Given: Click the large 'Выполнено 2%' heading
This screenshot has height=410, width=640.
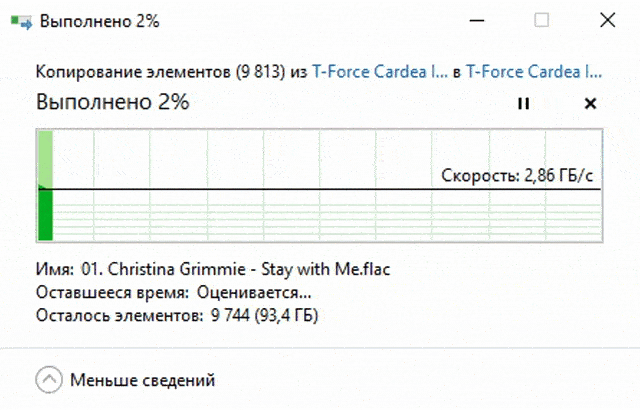Looking at the screenshot, I should [x=112, y=102].
